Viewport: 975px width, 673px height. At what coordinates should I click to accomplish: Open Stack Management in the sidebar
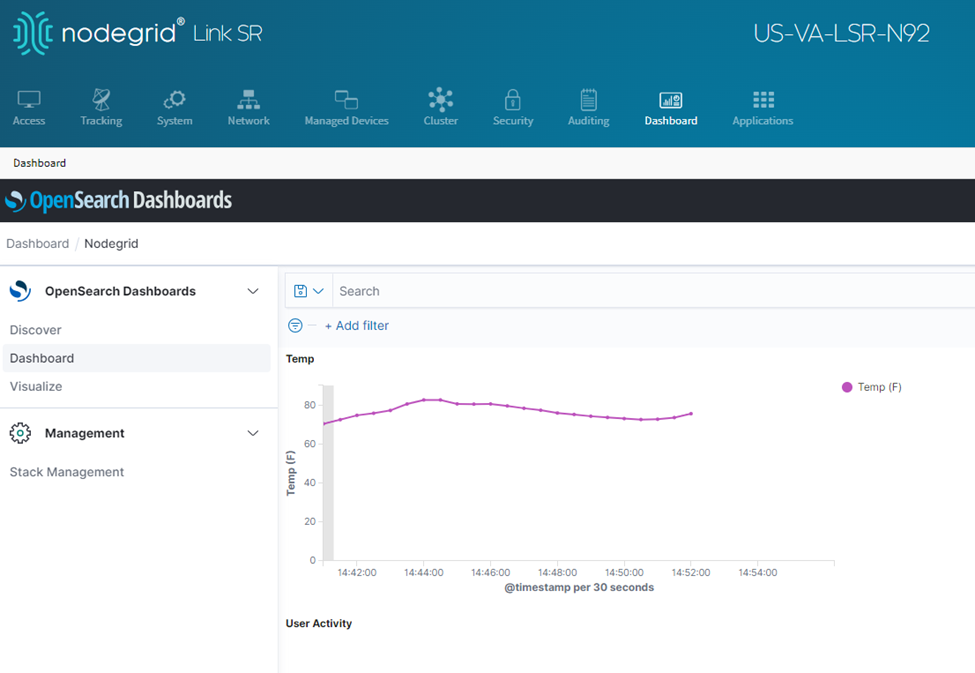tap(67, 472)
